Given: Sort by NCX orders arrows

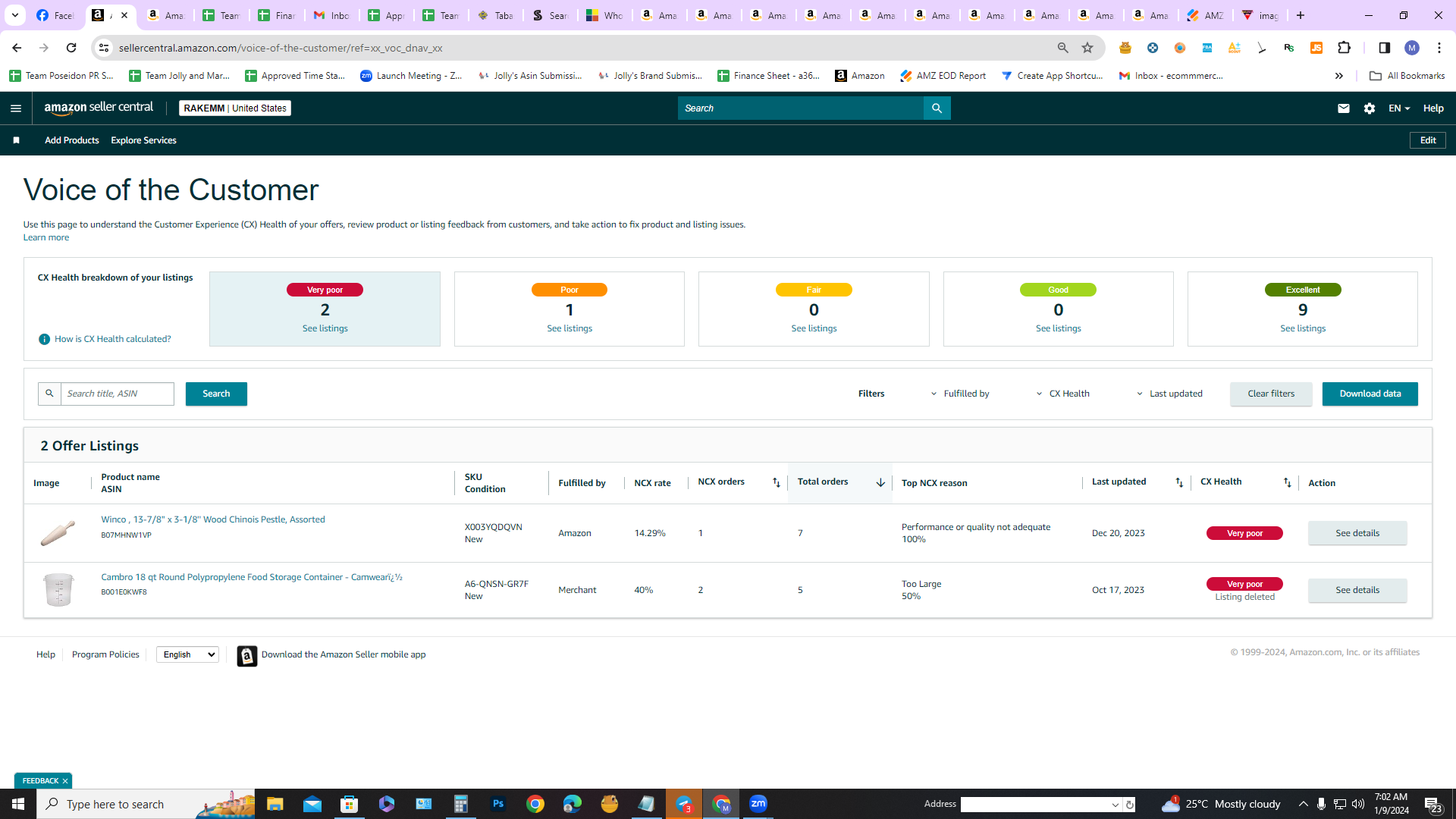Looking at the screenshot, I should (776, 482).
